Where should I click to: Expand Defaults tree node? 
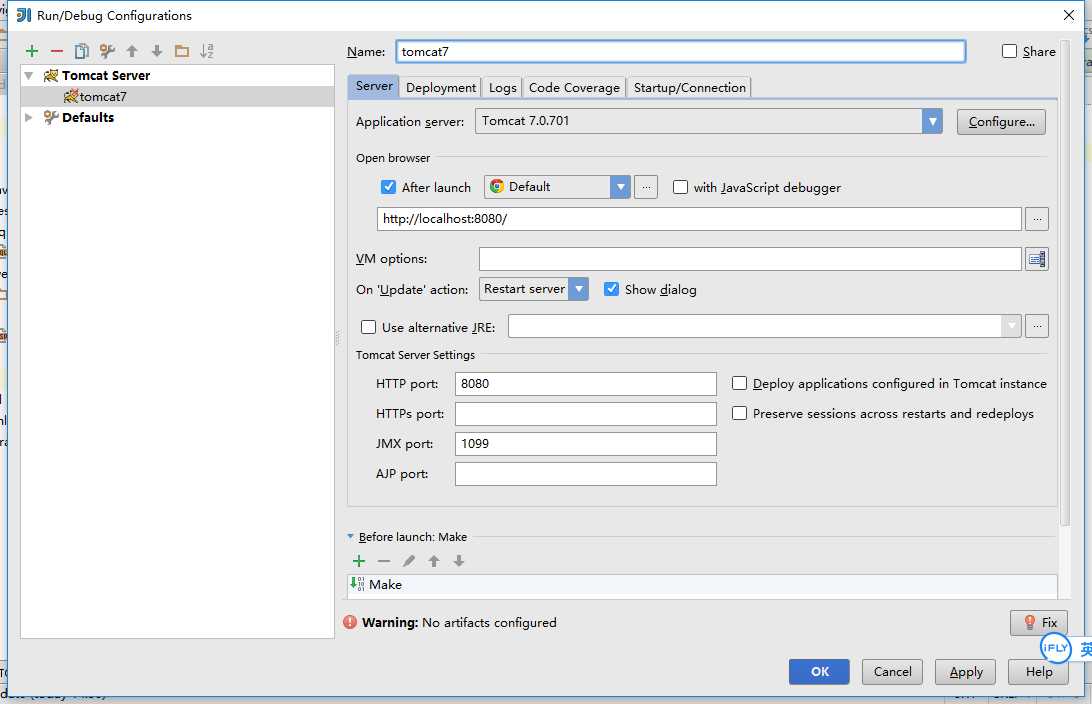(x=29, y=117)
